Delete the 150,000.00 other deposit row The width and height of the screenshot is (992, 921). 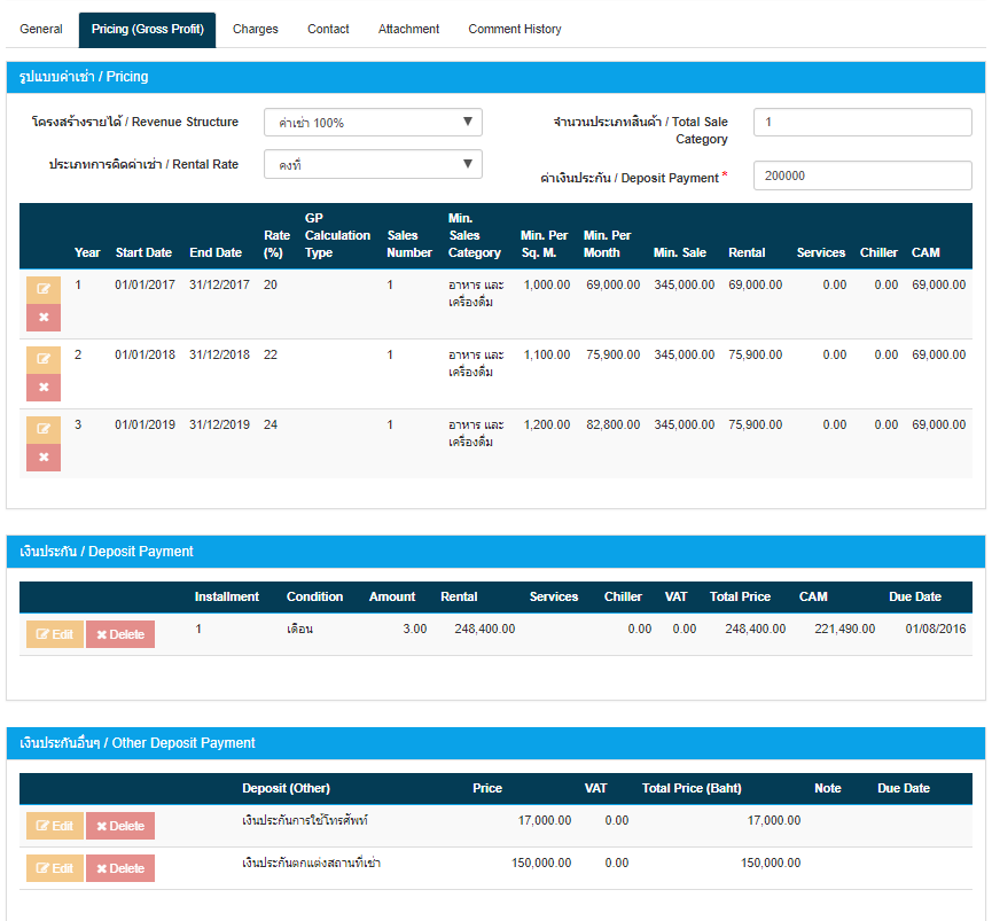pos(120,868)
